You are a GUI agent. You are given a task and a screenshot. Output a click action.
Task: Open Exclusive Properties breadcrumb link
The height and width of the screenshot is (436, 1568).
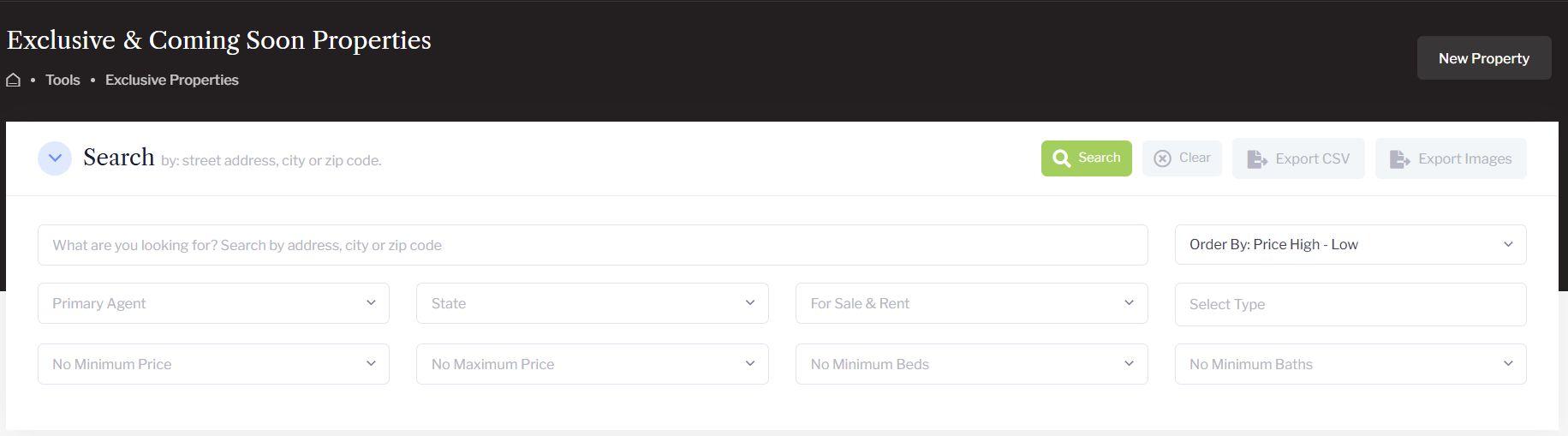click(x=171, y=80)
